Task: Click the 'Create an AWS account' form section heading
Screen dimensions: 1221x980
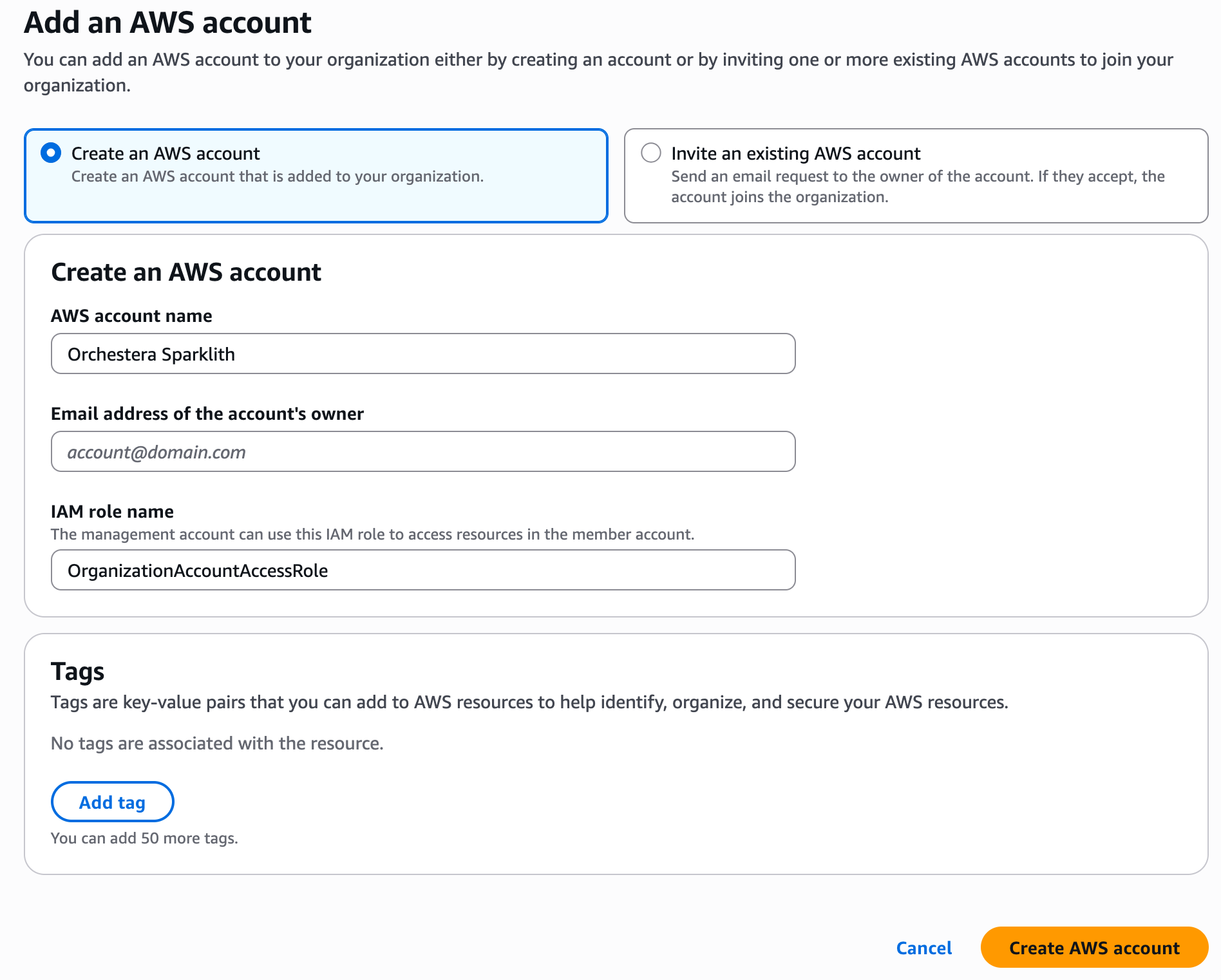Action: point(185,272)
